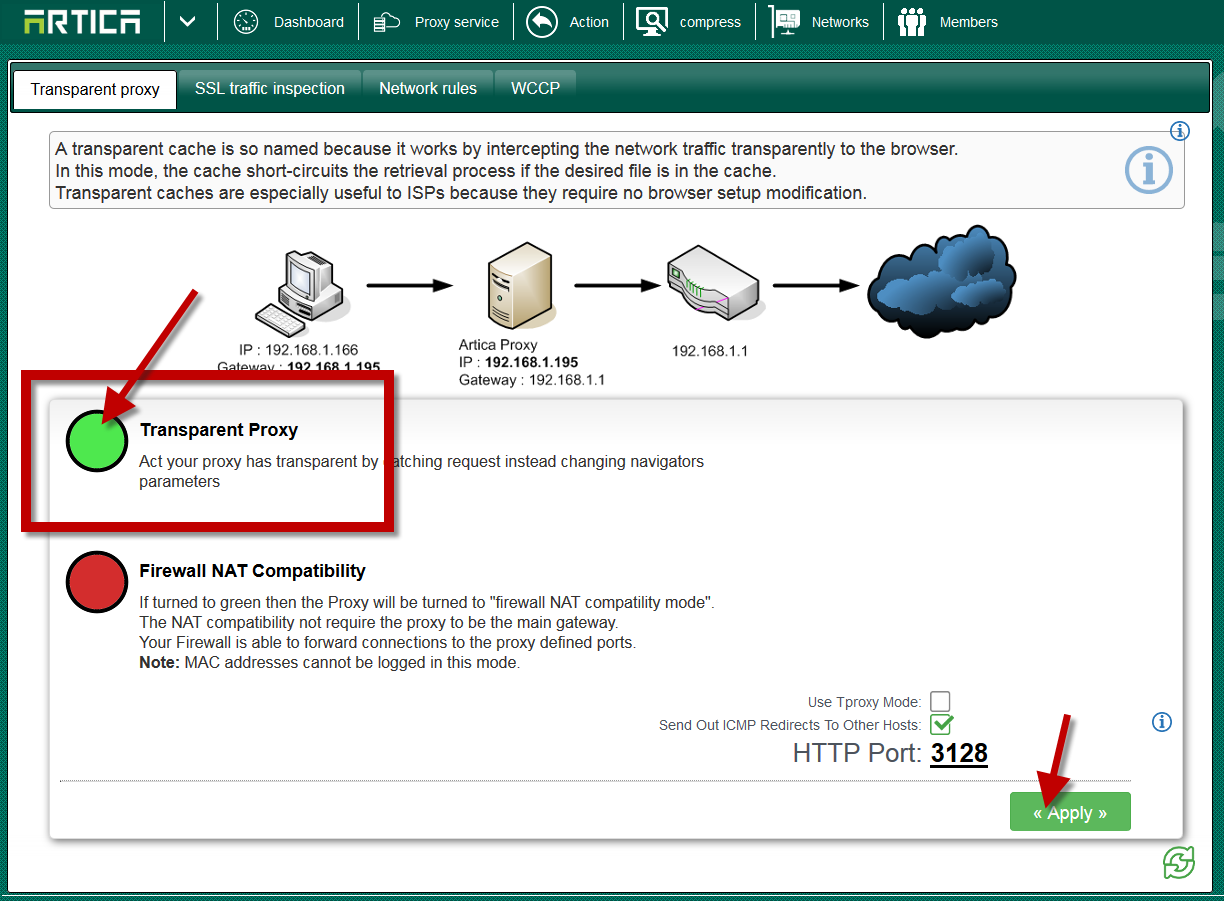
Task: Select the Transparent proxy tab
Action: [95, 89]
